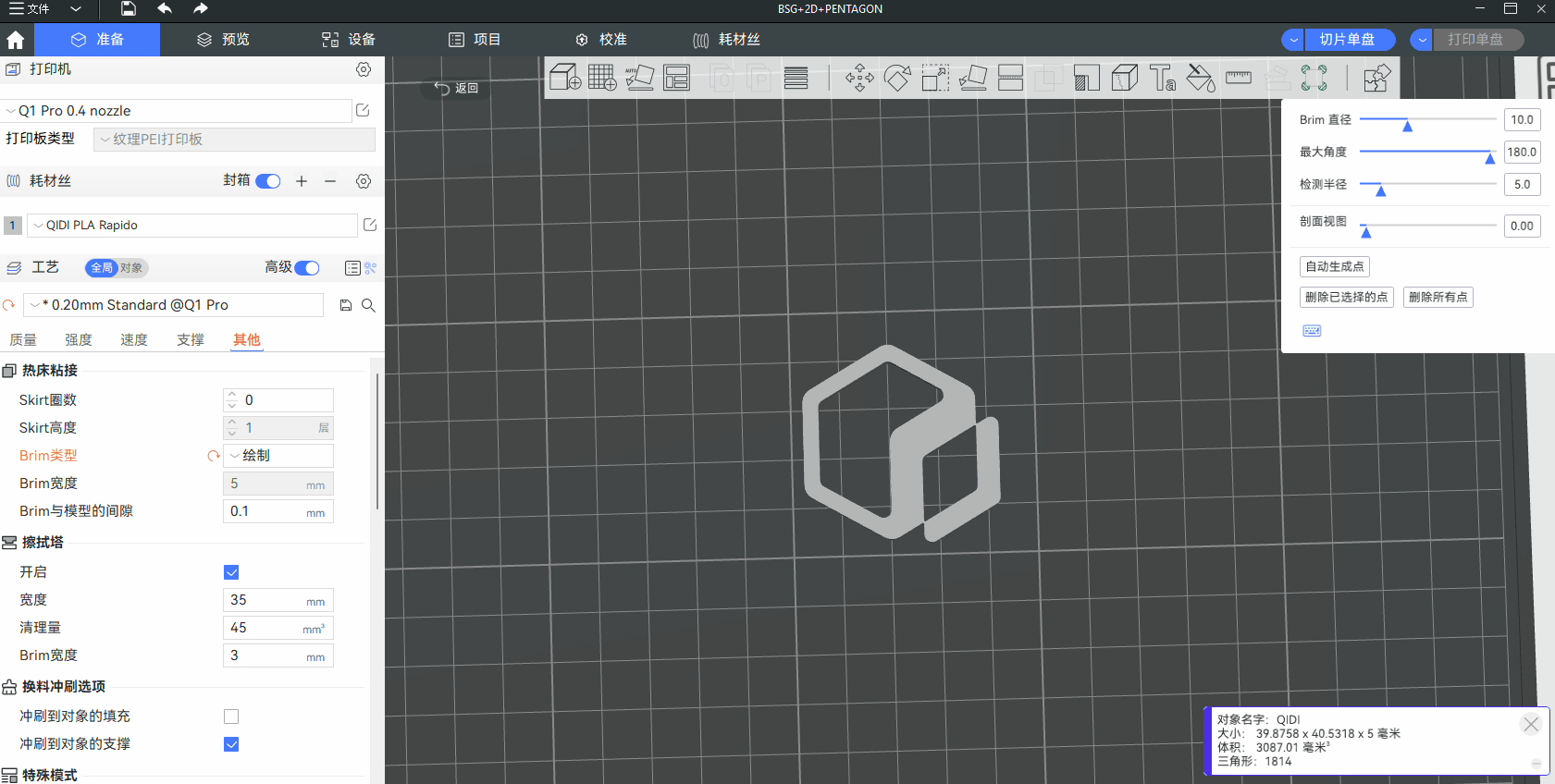Viewport: 1555px width, 784px height.
Task: Select the Measure ruler tool
Action: (1238, 78)
